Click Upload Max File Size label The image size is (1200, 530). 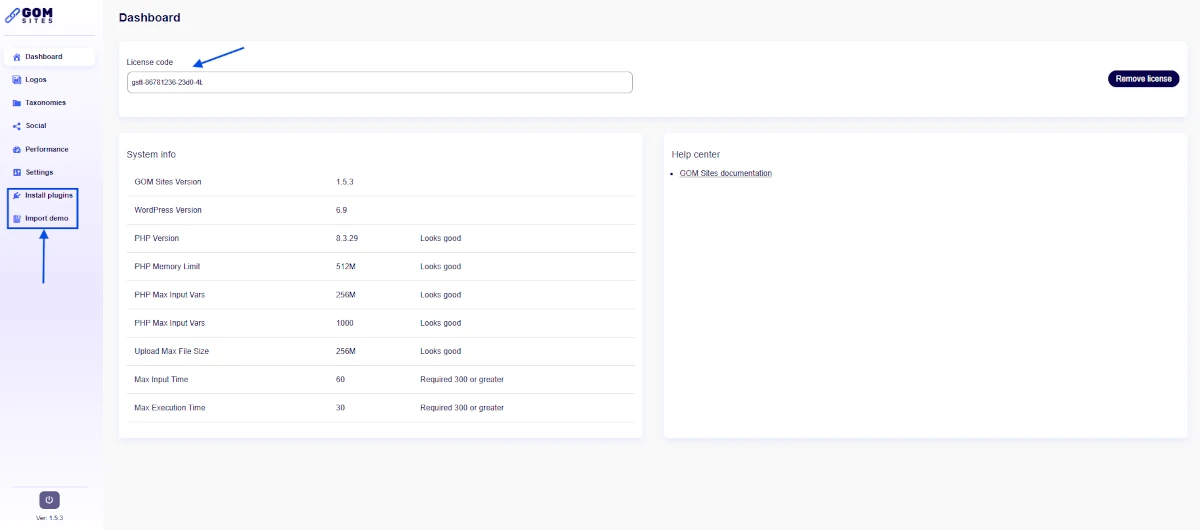coord(172,351)
